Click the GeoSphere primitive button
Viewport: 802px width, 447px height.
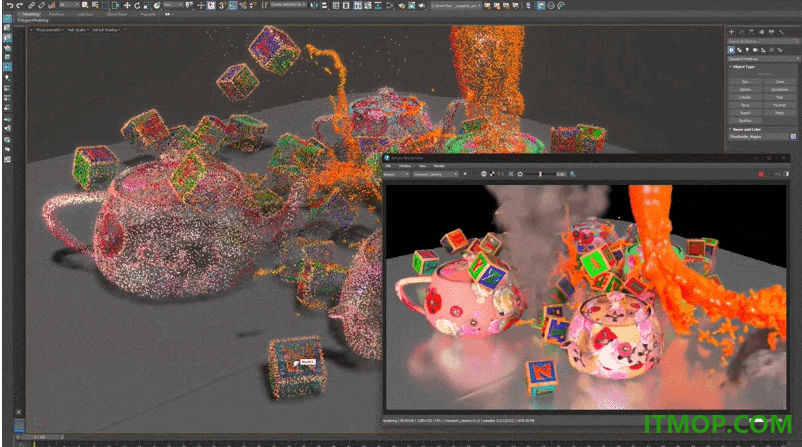click(779, 89)
